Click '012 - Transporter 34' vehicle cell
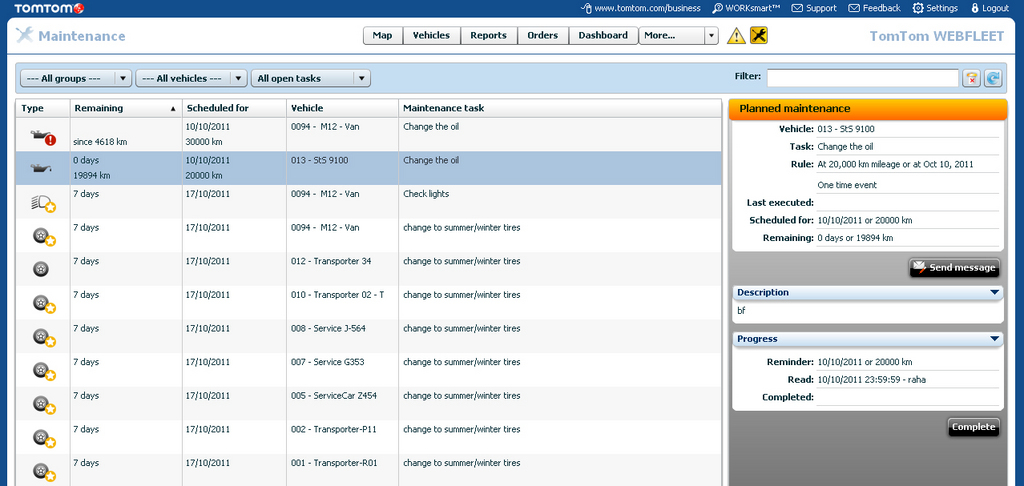 coord(331,261)
